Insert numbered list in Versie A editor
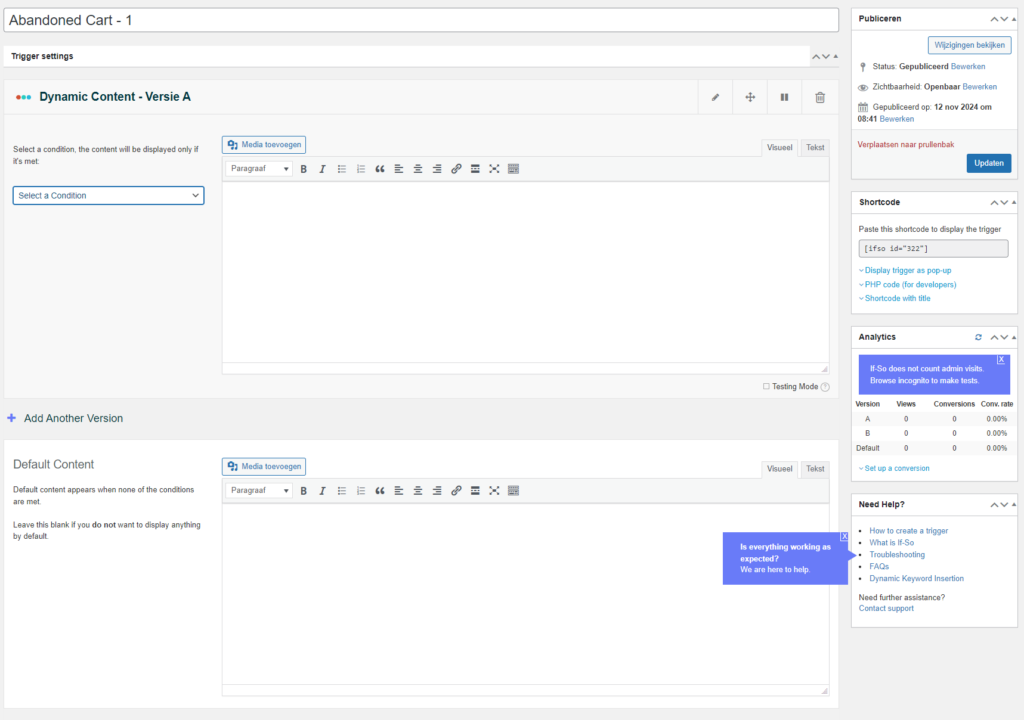 click(360, 169)
